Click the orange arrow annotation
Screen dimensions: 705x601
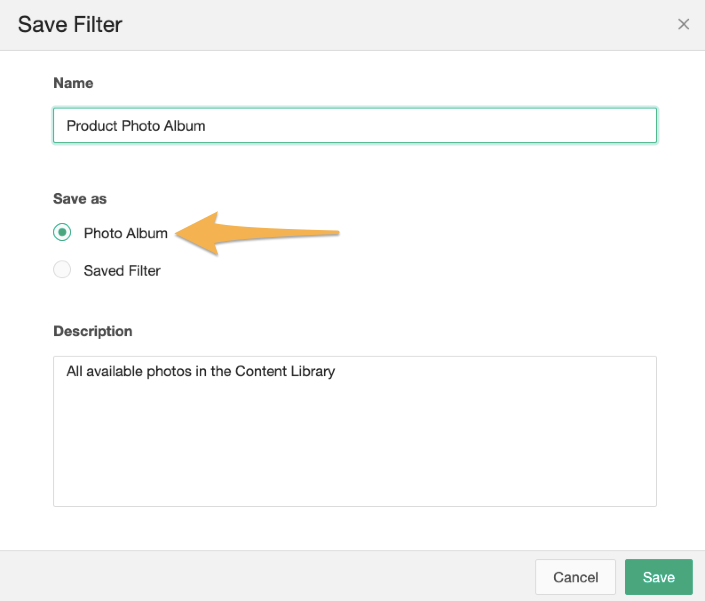(x=257, y=233)
